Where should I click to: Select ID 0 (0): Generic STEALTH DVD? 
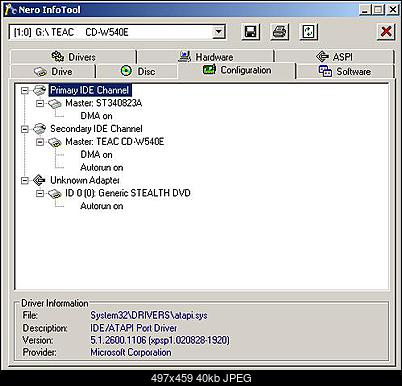tap(128, 193)
